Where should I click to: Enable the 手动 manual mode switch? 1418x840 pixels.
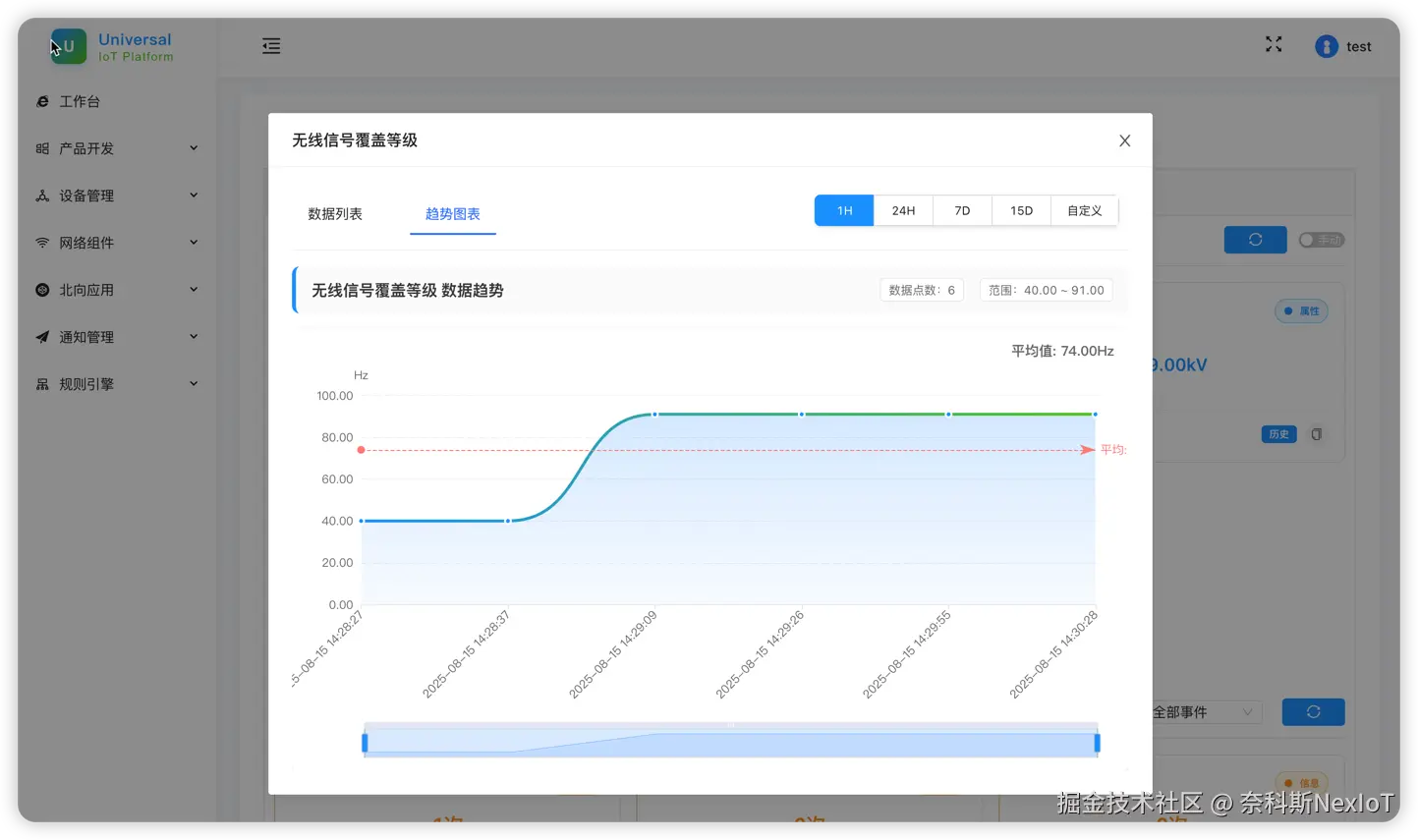click(1322, 239)
